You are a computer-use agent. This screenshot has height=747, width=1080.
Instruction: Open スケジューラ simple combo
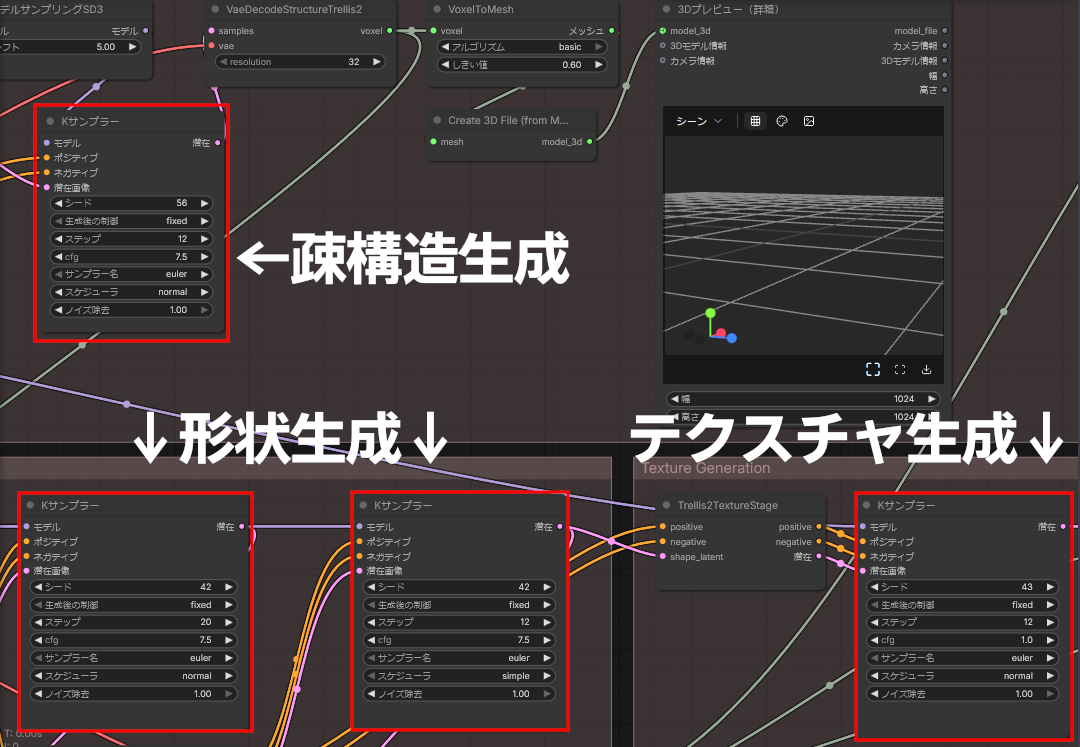[459, 676]
